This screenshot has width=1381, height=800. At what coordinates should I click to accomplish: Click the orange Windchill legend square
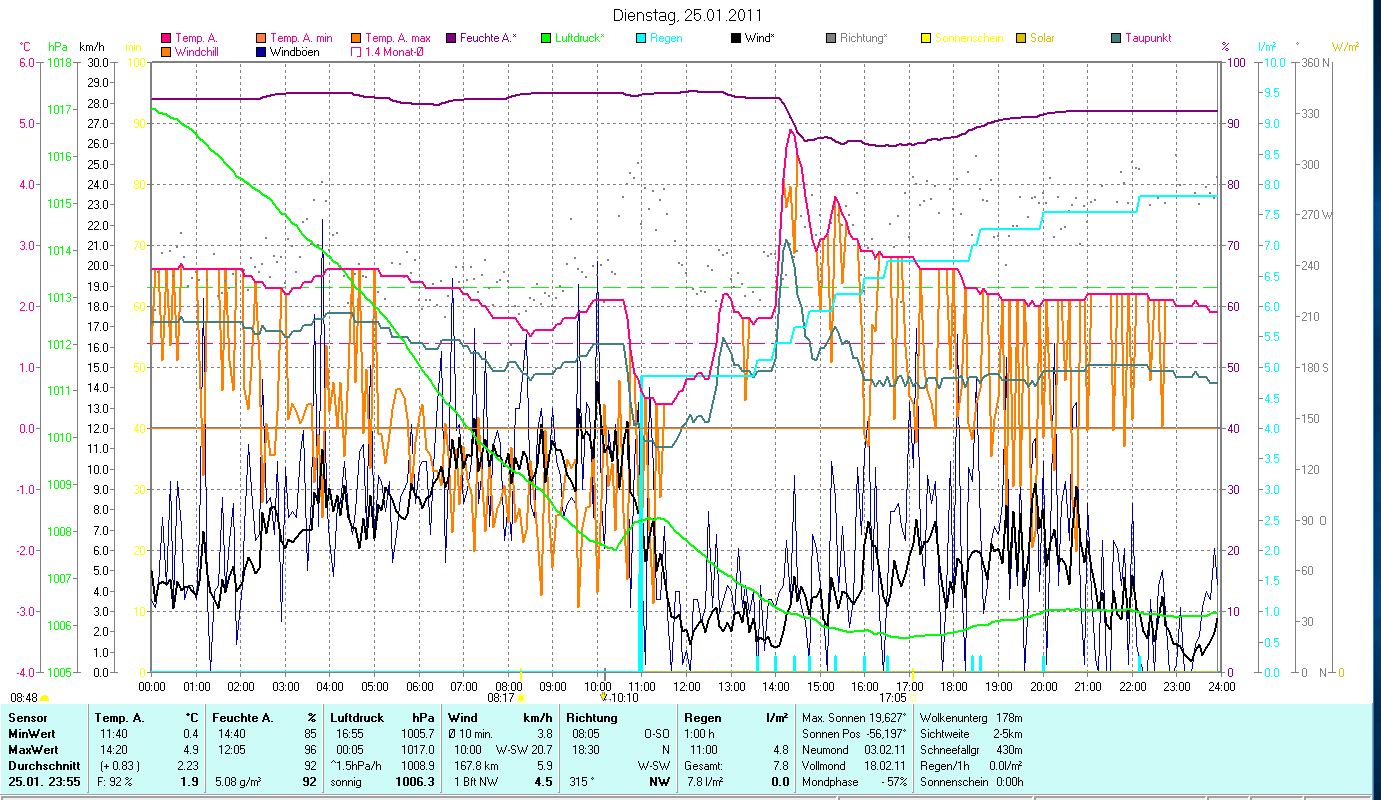166,51
